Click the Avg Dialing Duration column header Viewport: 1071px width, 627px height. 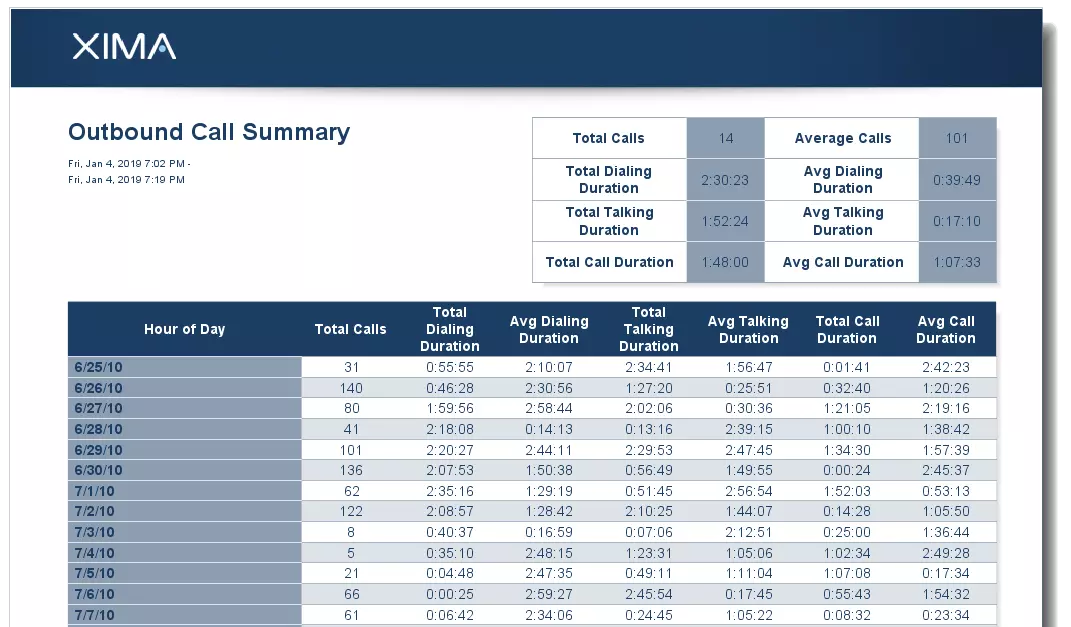click(x=549, y=329)
